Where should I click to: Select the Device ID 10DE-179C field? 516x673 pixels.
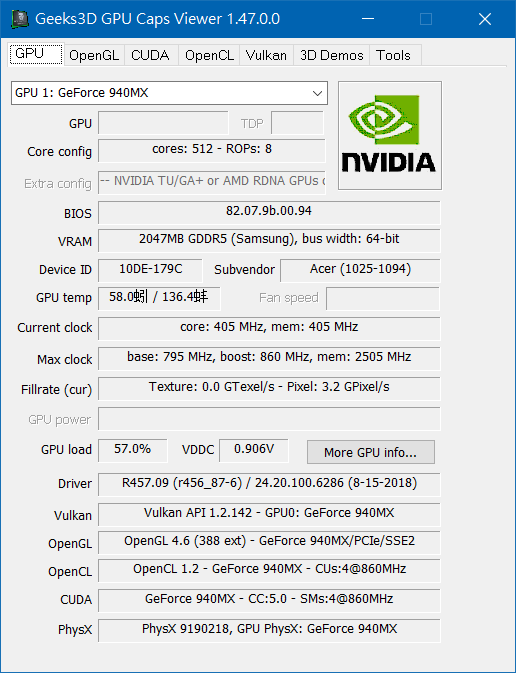coord(150,270)
